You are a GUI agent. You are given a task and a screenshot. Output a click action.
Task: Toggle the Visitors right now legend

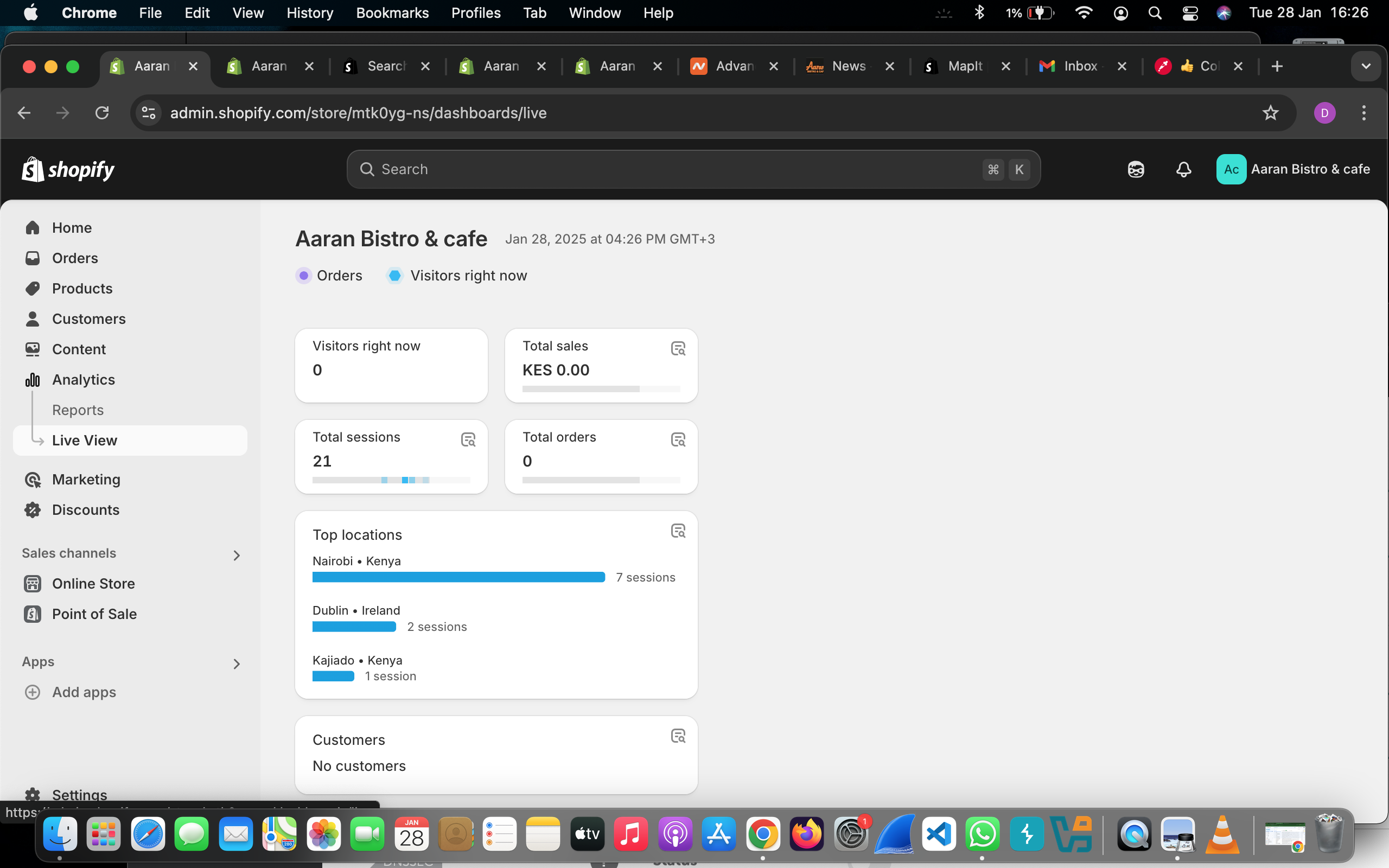457,276
